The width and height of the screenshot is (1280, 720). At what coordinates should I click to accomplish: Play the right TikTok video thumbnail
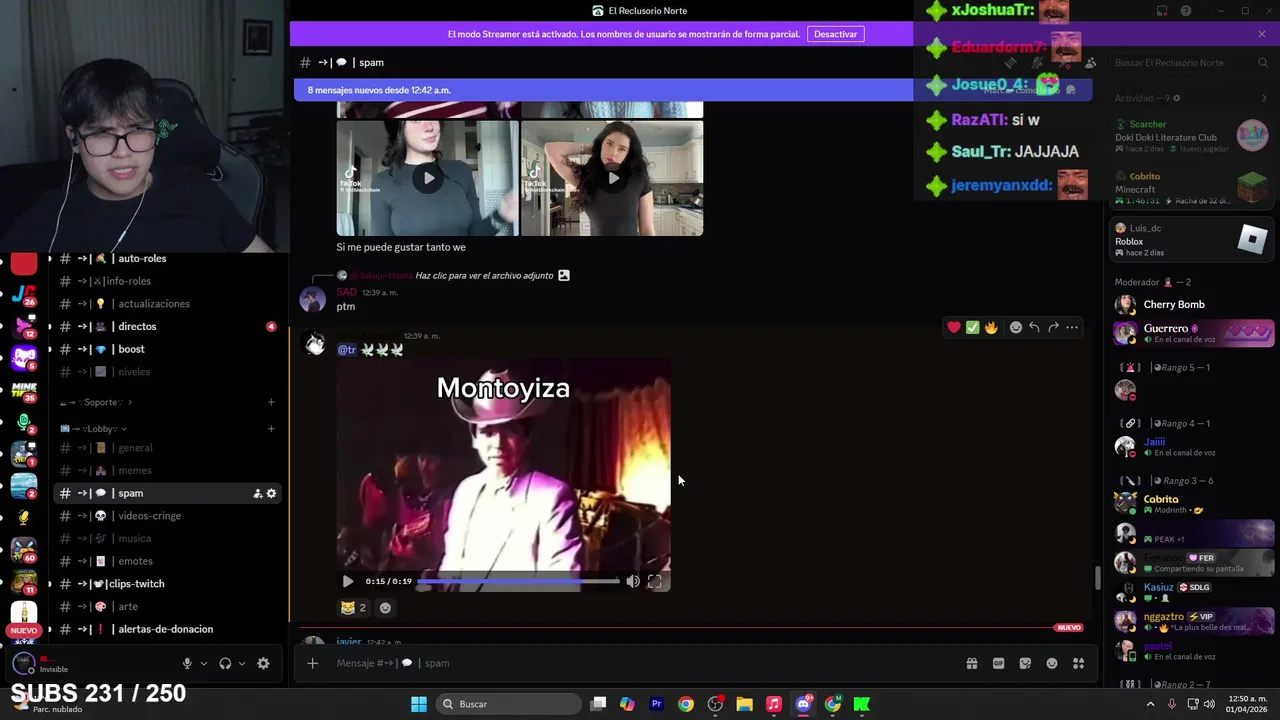pos(613,178)
